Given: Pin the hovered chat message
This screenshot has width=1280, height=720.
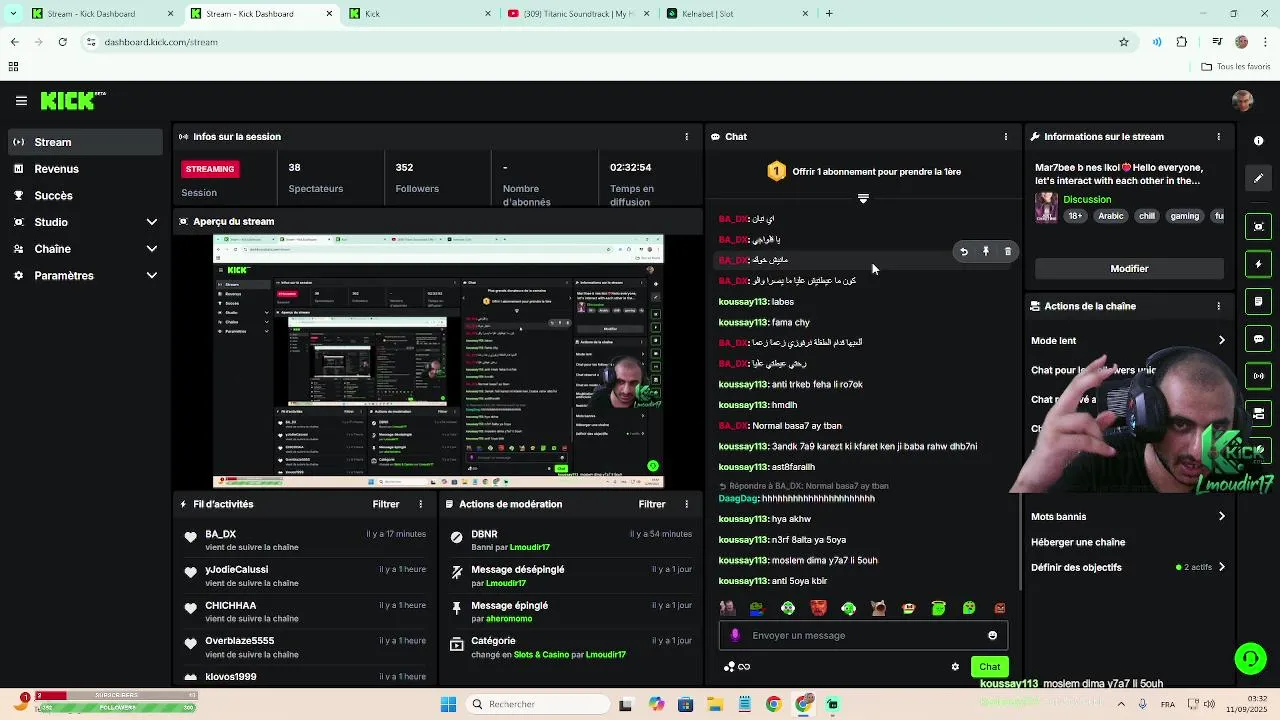Looking at the screenshot, I should click(x=986, y=252).
